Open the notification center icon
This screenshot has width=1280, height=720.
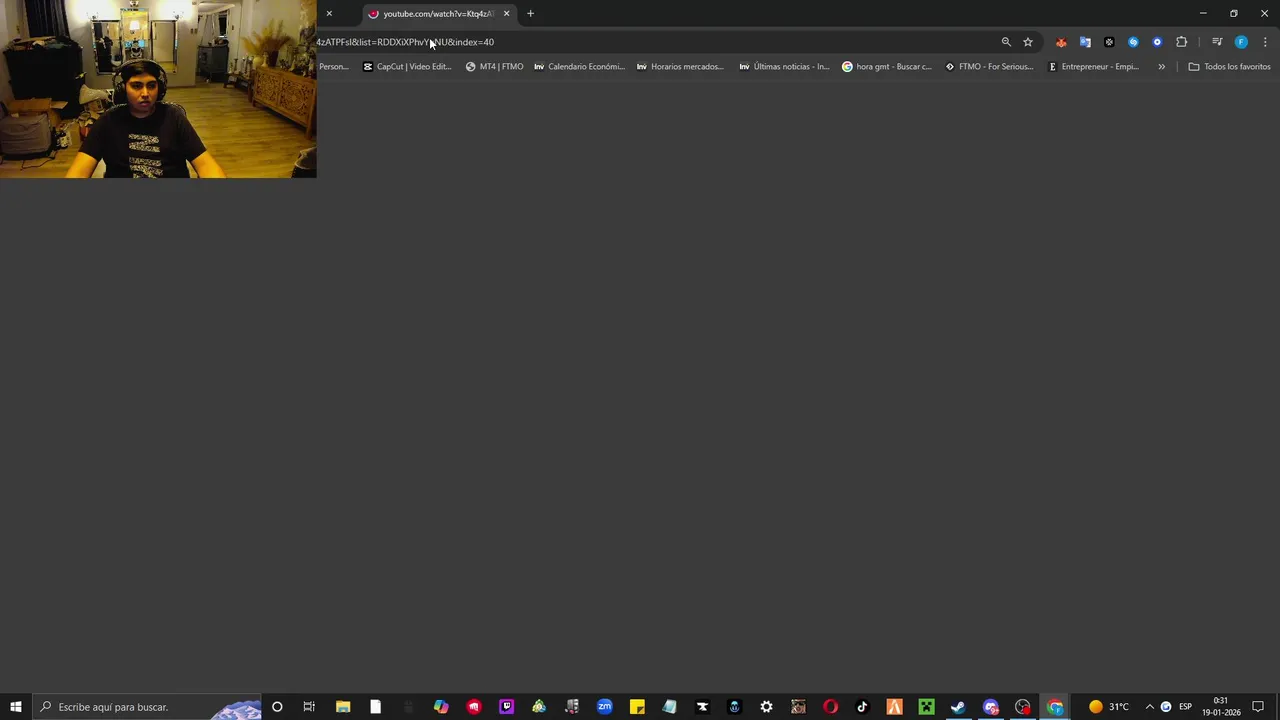click(x=1258, y=707)
